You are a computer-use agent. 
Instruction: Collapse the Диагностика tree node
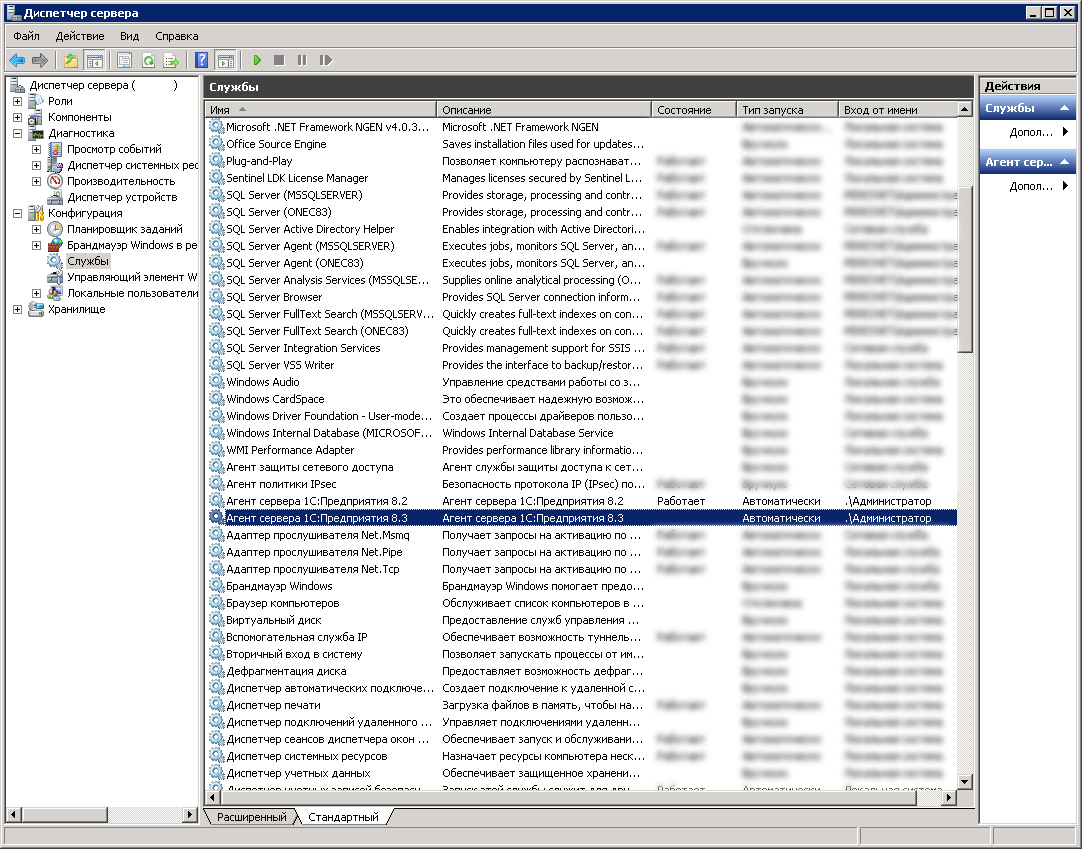pyautogui.click(x=17, y=133)
